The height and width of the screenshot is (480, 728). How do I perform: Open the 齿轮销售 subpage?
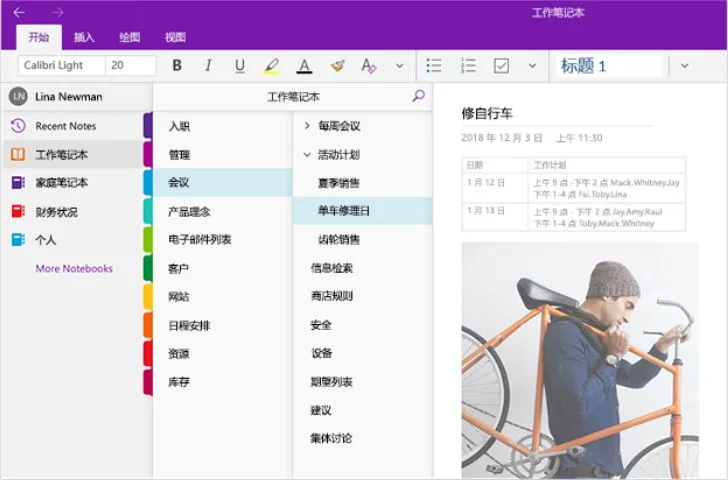(x=363, y=240)
